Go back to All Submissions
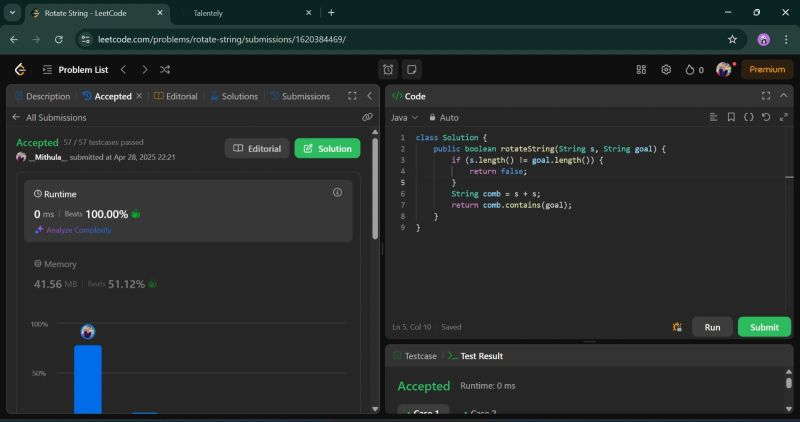Screen dimensions: 800x422 tap(49, 117)
